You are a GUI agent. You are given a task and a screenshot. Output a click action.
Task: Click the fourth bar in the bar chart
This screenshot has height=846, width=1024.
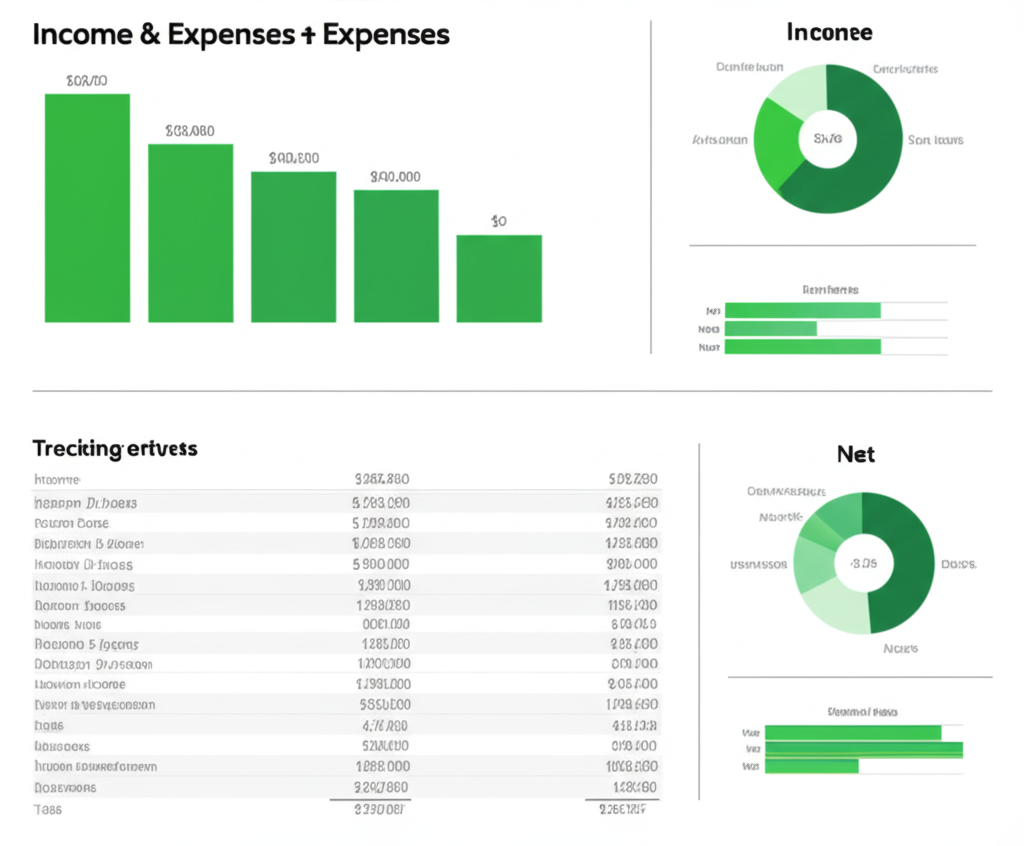396,256
